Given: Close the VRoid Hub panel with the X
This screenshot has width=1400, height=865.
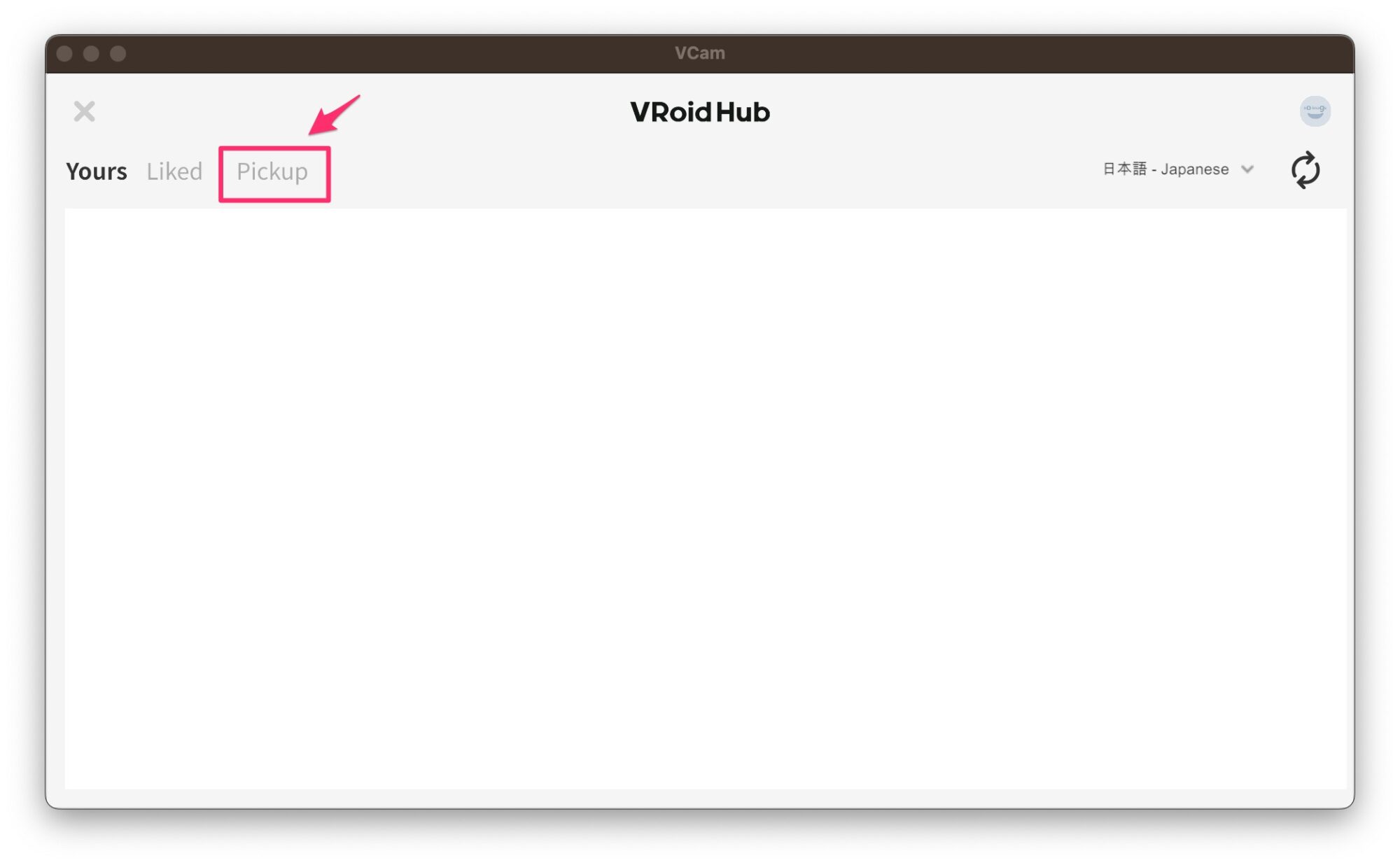Looking at the screenshot, I should 84,111.
